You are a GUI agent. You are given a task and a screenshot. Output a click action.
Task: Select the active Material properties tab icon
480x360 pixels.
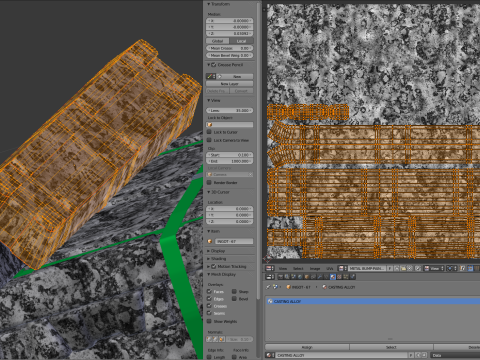(333, 277)
